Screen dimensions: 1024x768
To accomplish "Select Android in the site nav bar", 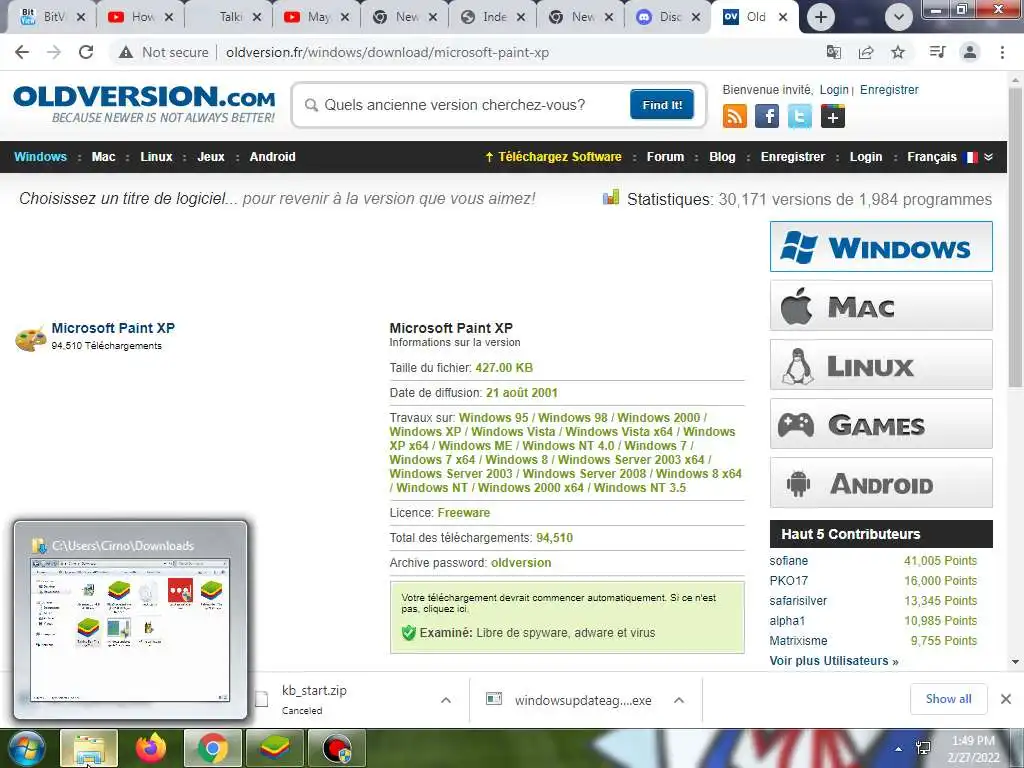I will point(272,157).
